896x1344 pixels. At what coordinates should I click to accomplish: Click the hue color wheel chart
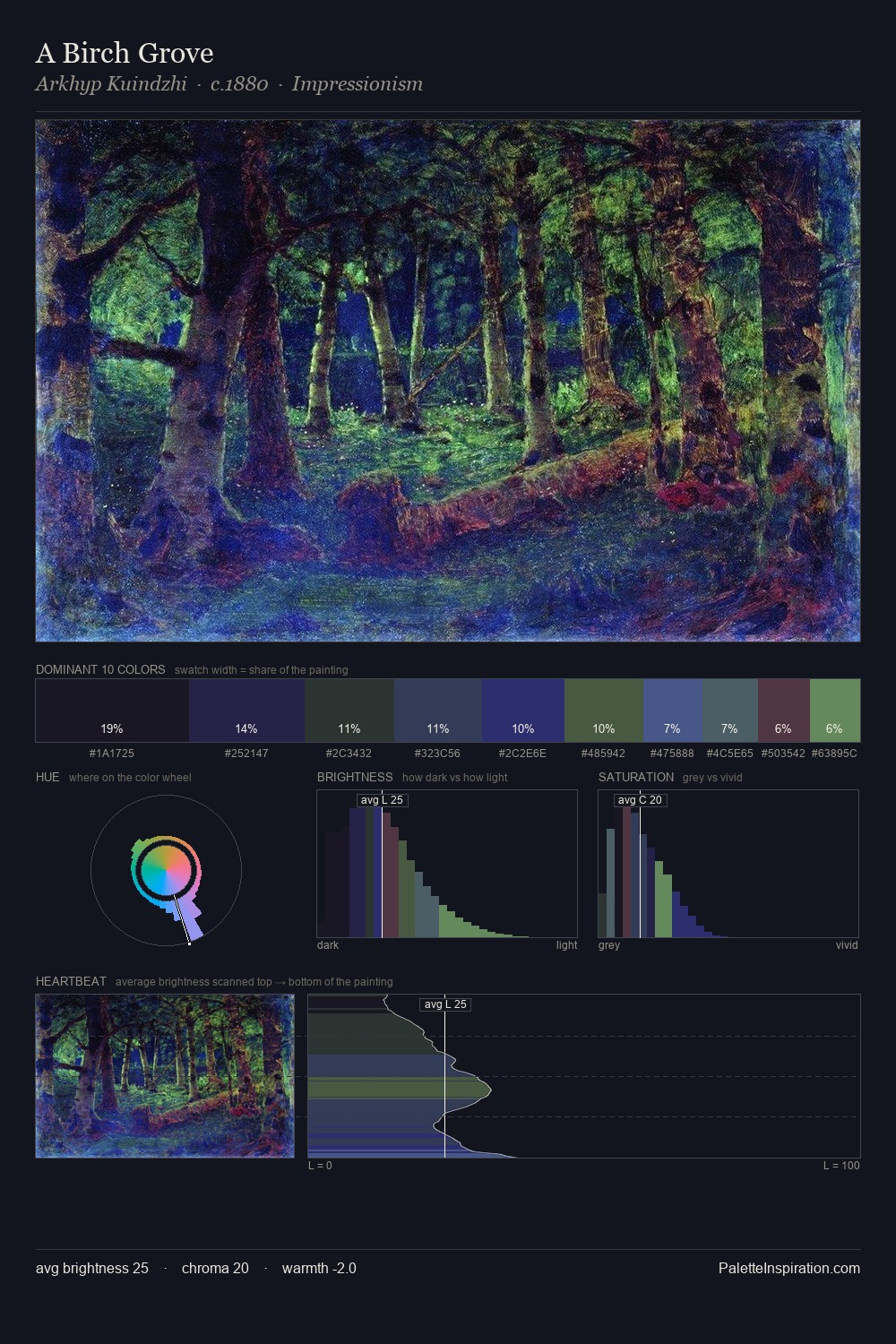(x=166, y=870)
